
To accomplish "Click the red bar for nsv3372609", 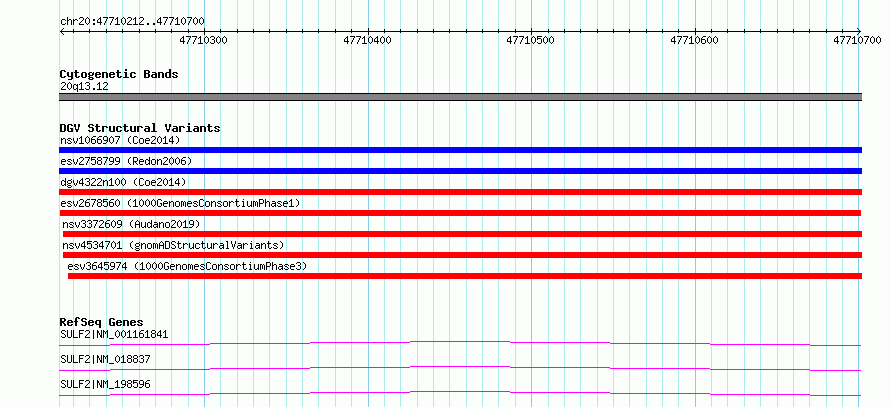I will click(463, 234).
